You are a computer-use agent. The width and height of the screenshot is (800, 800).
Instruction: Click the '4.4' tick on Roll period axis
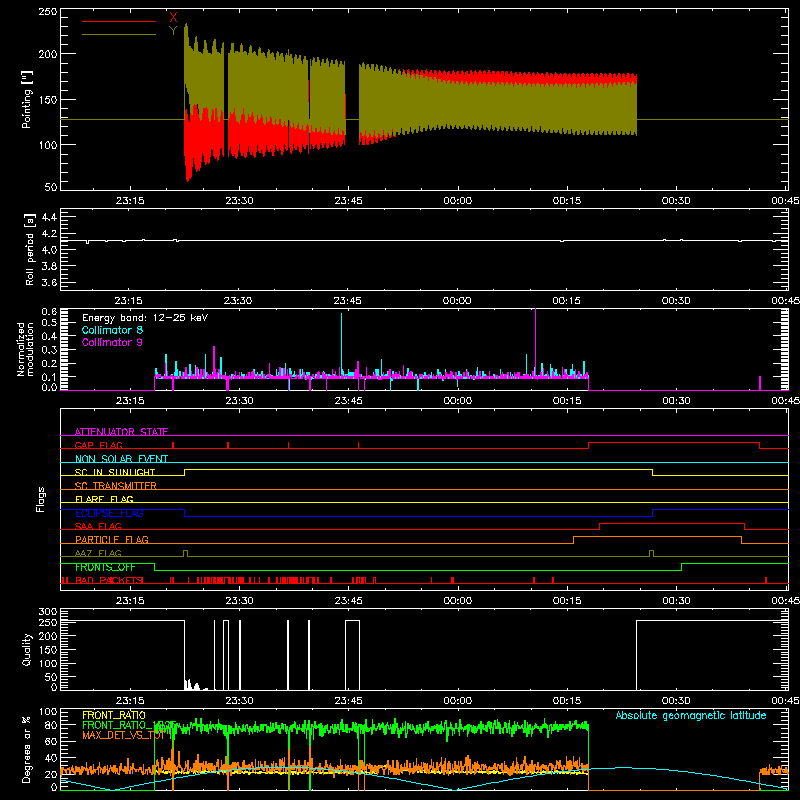[x=49, y=217]
